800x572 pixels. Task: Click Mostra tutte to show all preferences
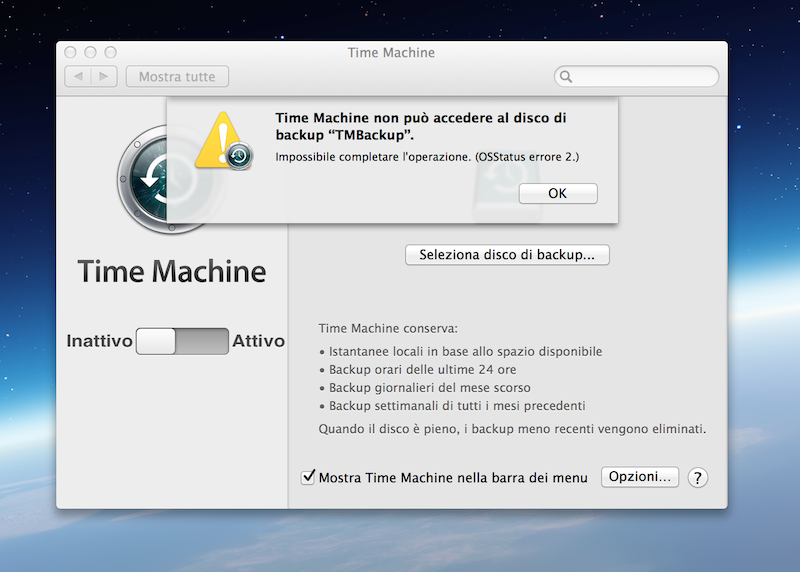[177, 76]
